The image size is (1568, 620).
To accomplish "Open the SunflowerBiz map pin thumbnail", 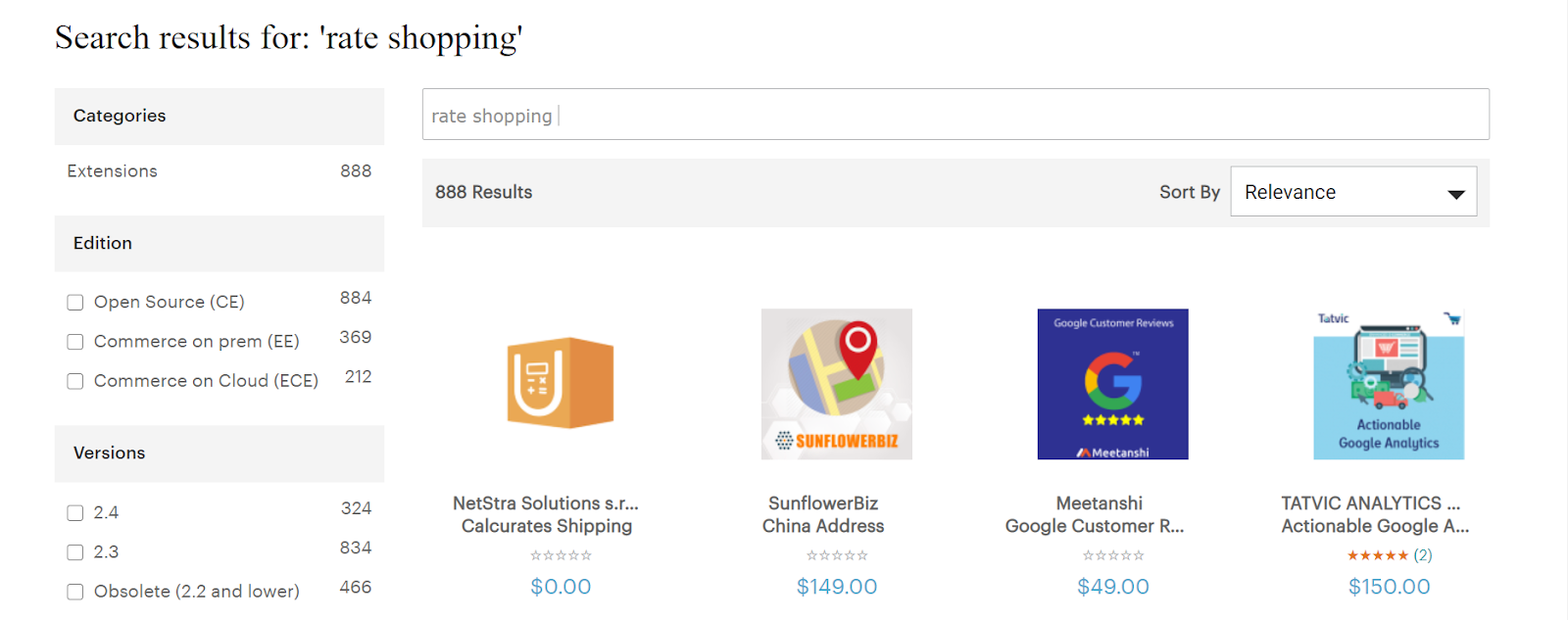I will point(836,383).
